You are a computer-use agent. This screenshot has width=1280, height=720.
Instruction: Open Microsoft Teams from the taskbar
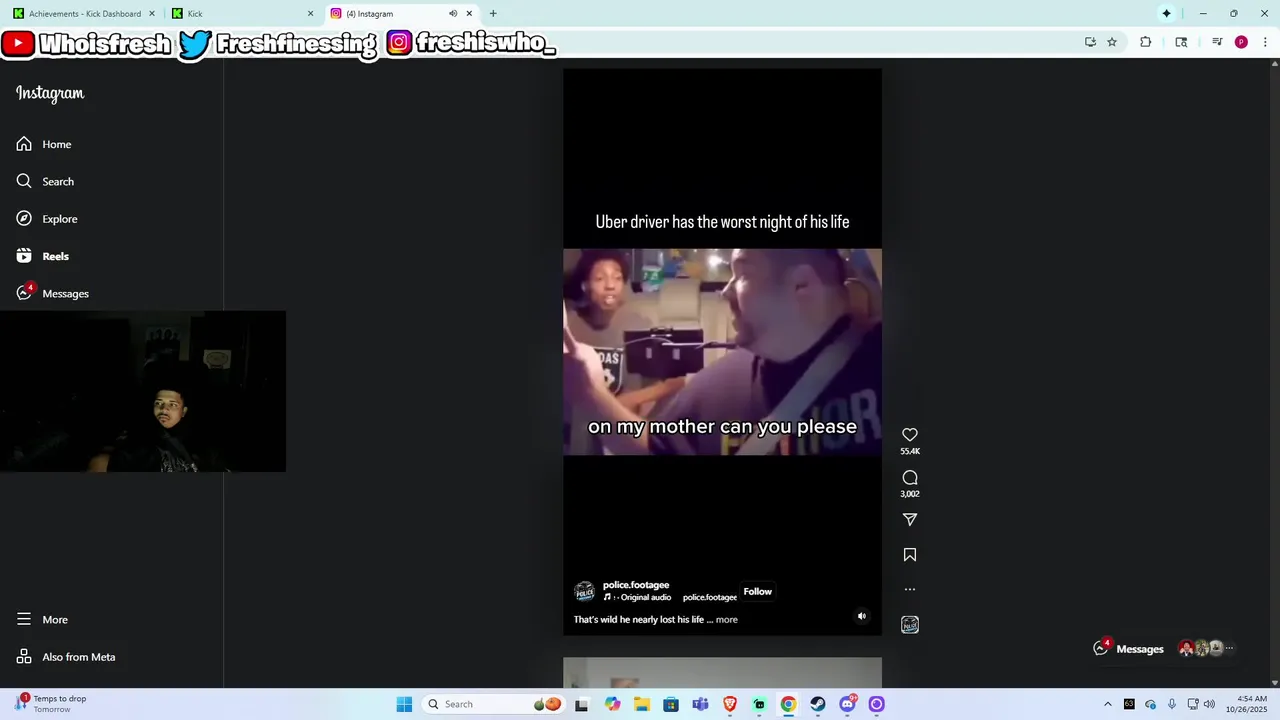(700, 704)
